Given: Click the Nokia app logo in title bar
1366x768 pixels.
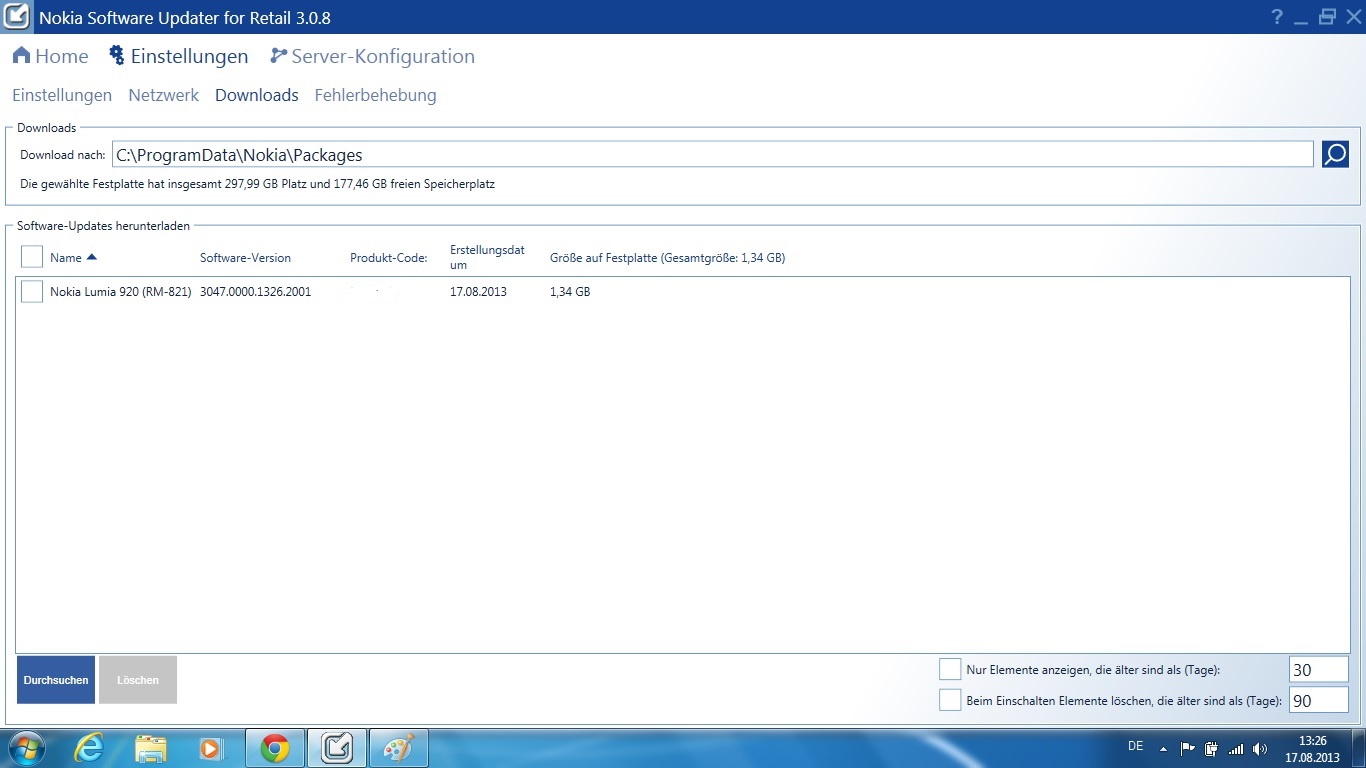Looking at the screenshot, I should tap(16, 17).
